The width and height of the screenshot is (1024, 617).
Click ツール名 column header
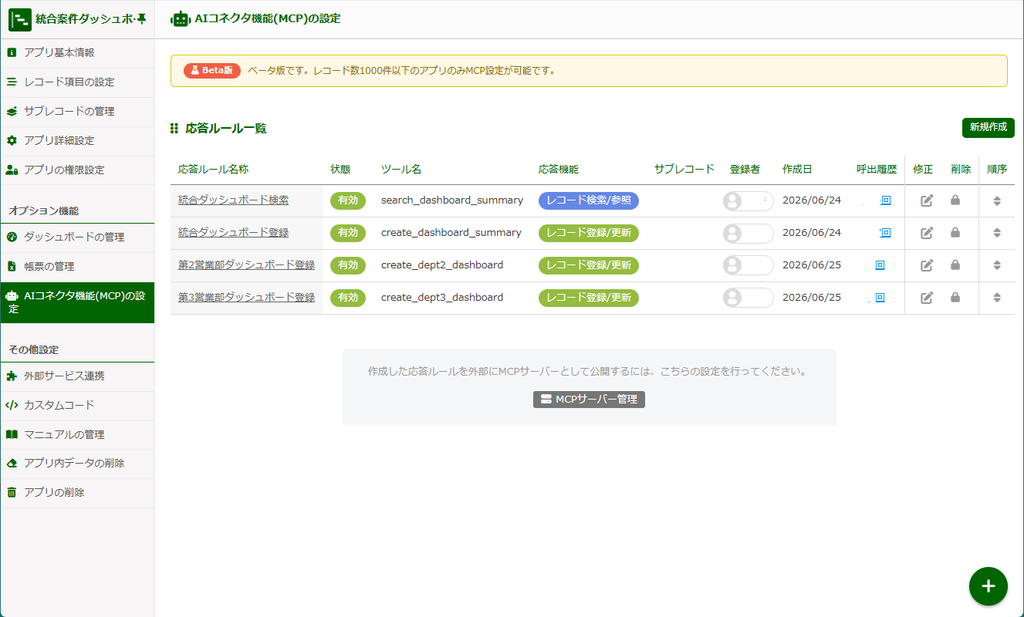(x=401, y=169)
